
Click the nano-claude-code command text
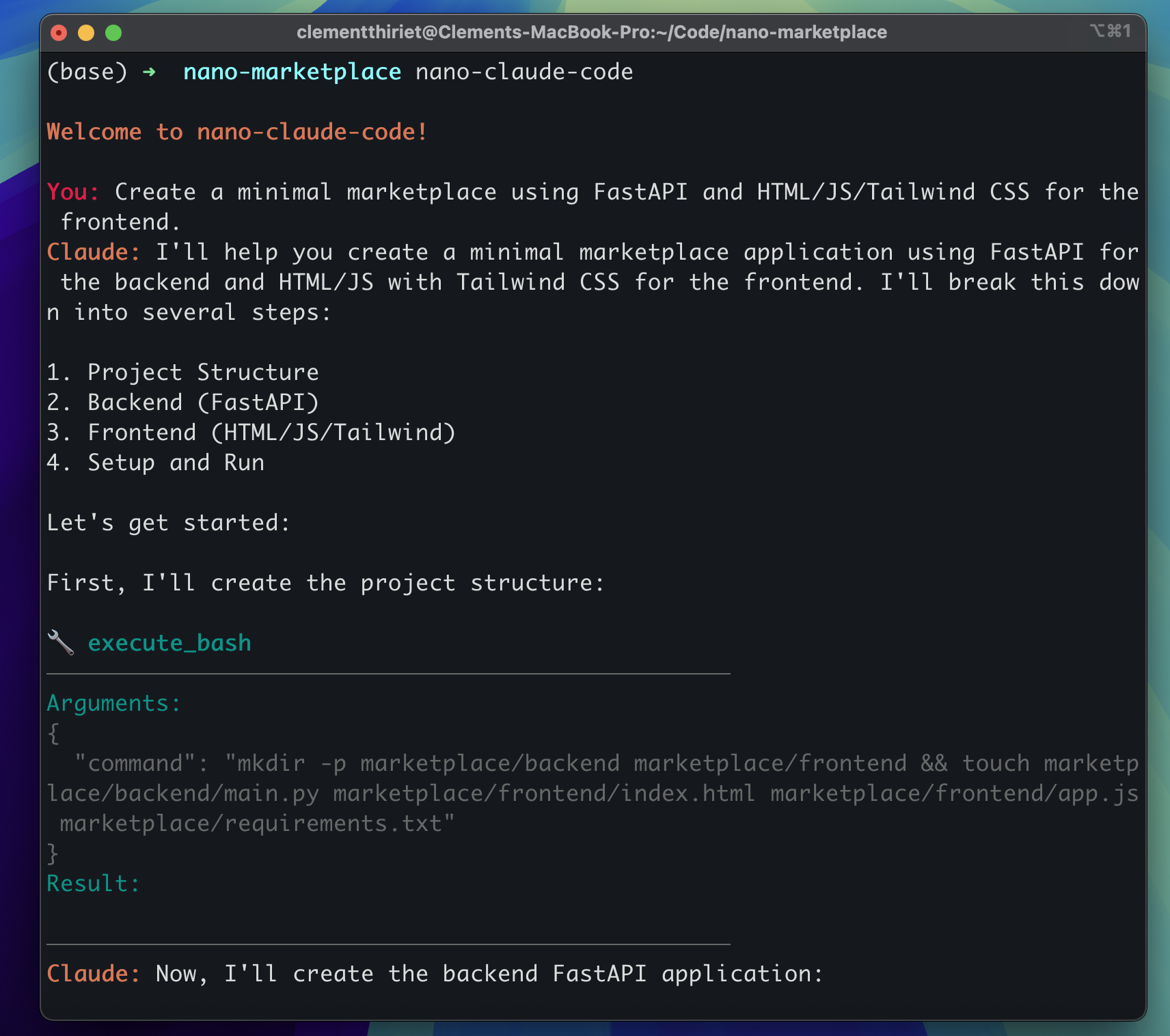[x=524, y=72]
